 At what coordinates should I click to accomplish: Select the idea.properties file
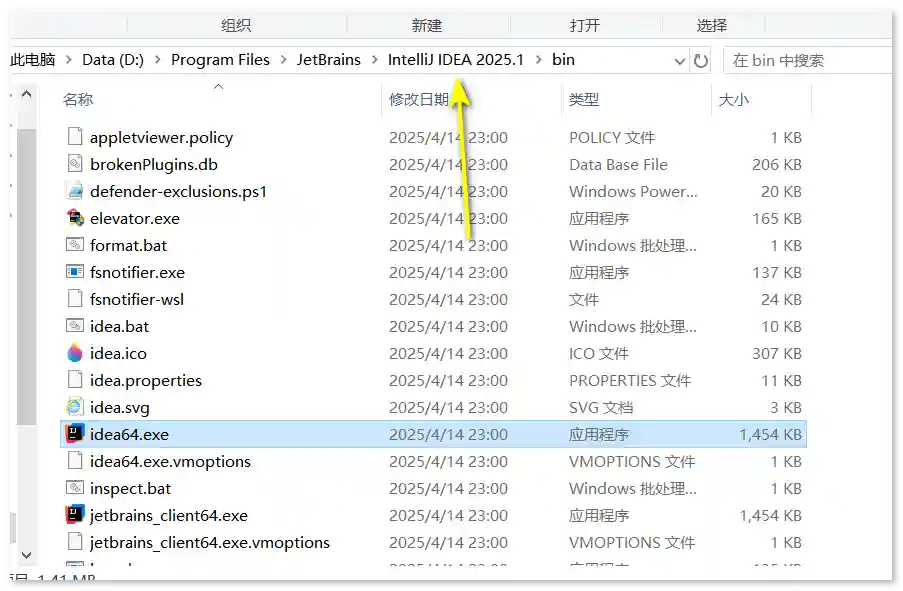coord(146,380)
